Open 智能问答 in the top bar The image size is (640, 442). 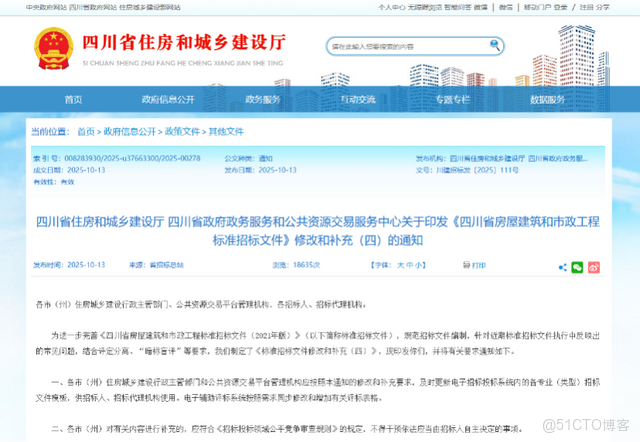click(458, 7)
